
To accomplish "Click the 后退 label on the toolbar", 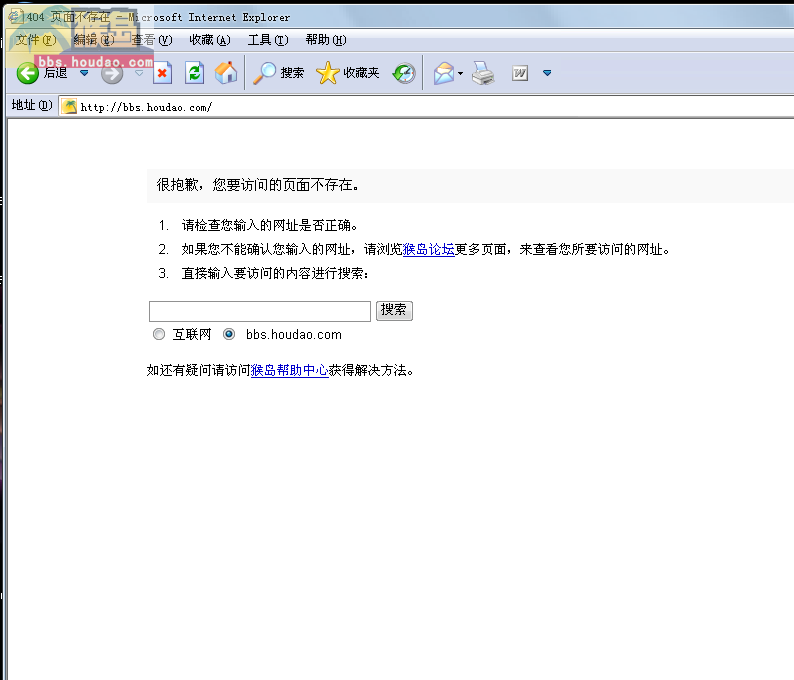I will pos(56,73).
